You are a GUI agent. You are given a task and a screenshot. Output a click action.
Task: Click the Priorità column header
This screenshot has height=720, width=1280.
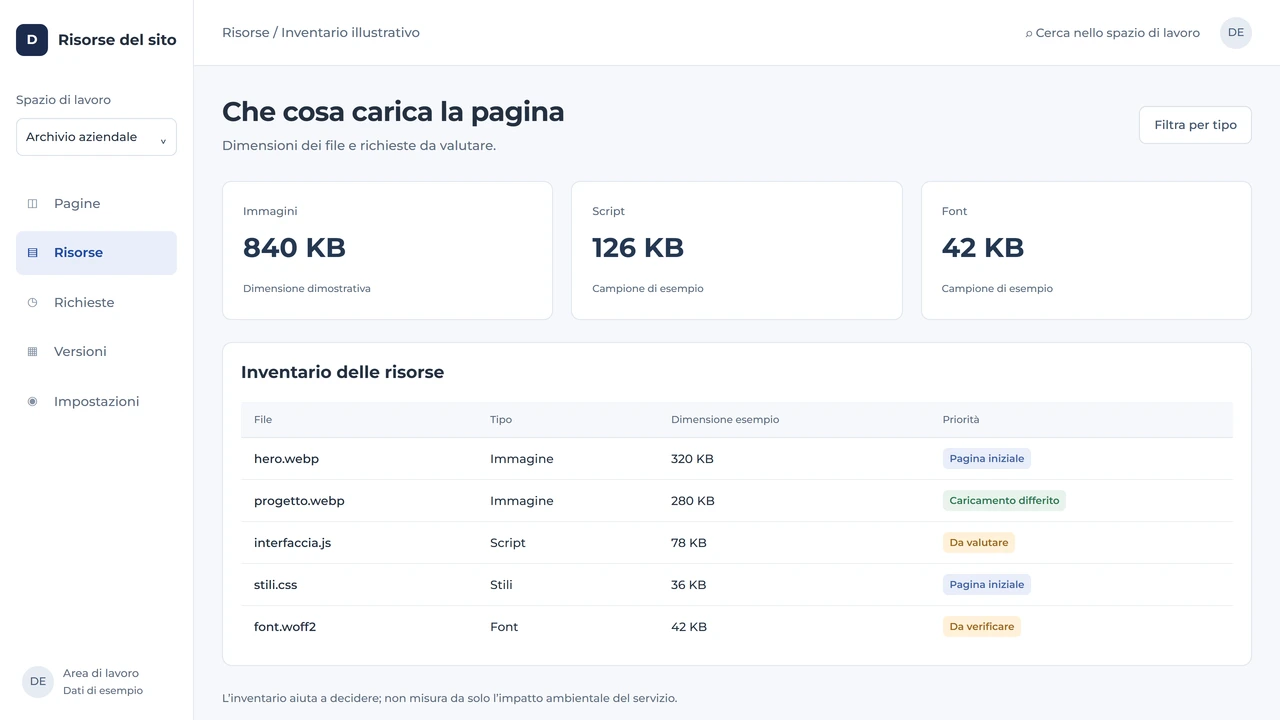click(x=961, y=420)
